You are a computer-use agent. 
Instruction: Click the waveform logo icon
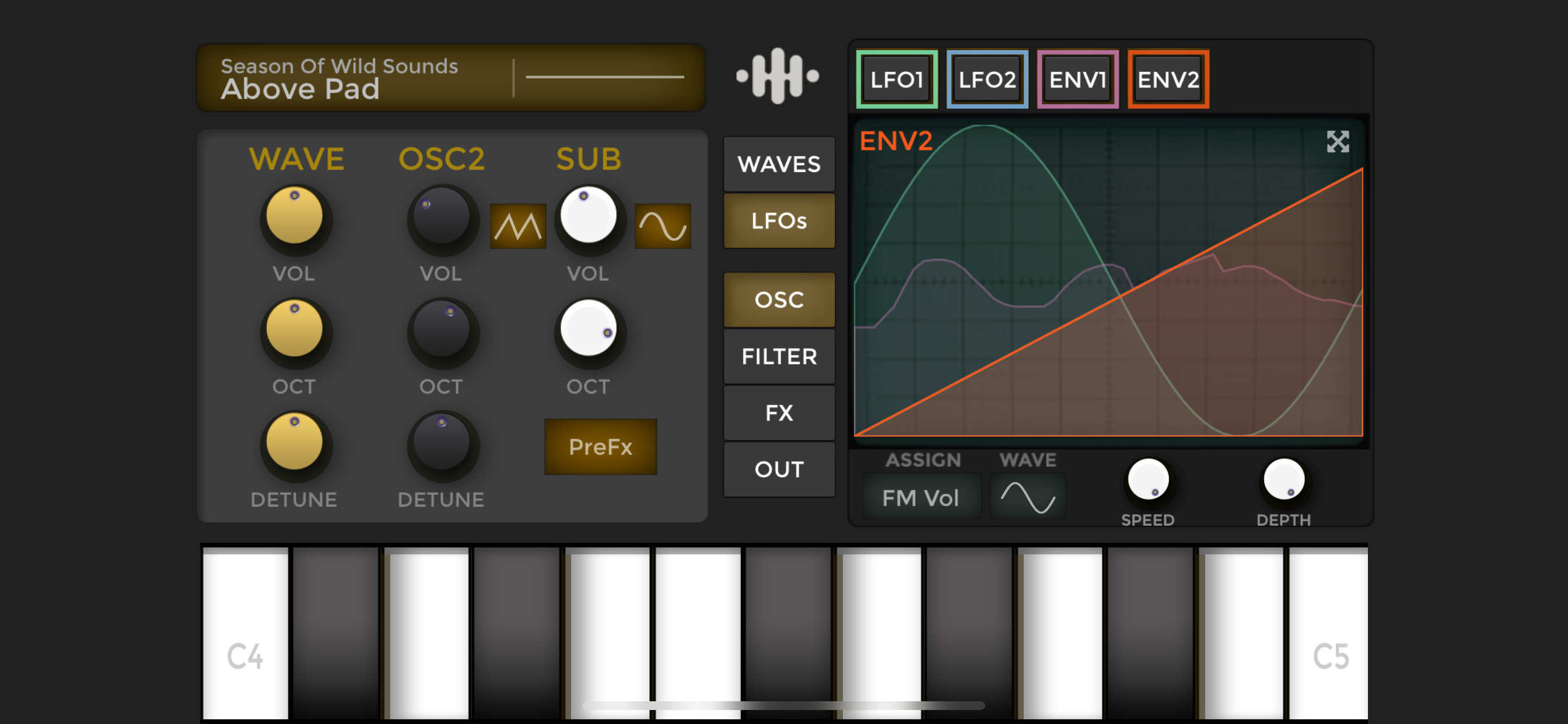coord(778,76)
